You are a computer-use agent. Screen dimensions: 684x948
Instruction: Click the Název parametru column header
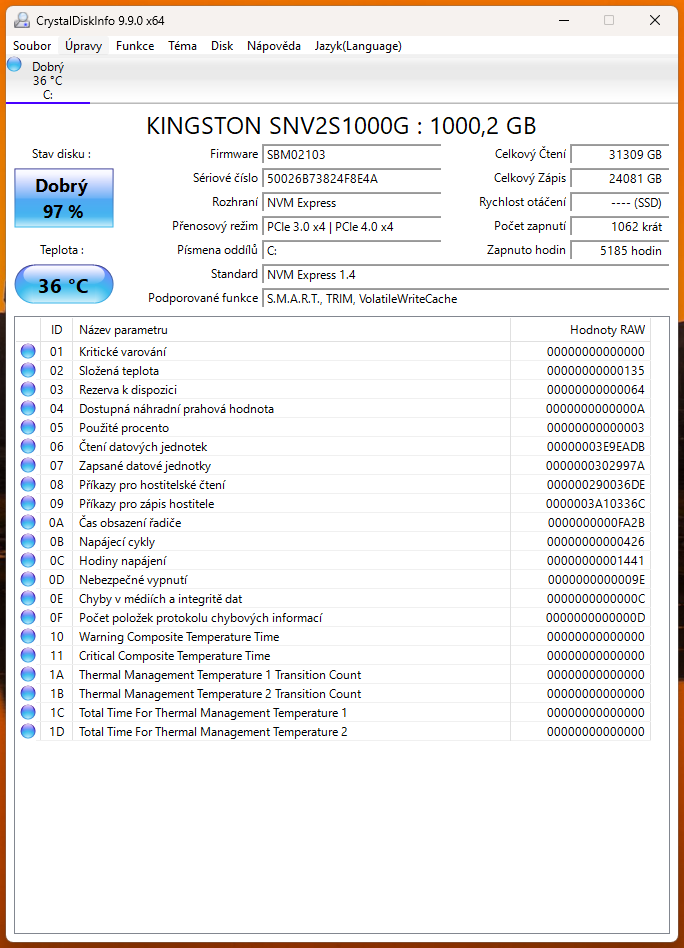point(292,330)
